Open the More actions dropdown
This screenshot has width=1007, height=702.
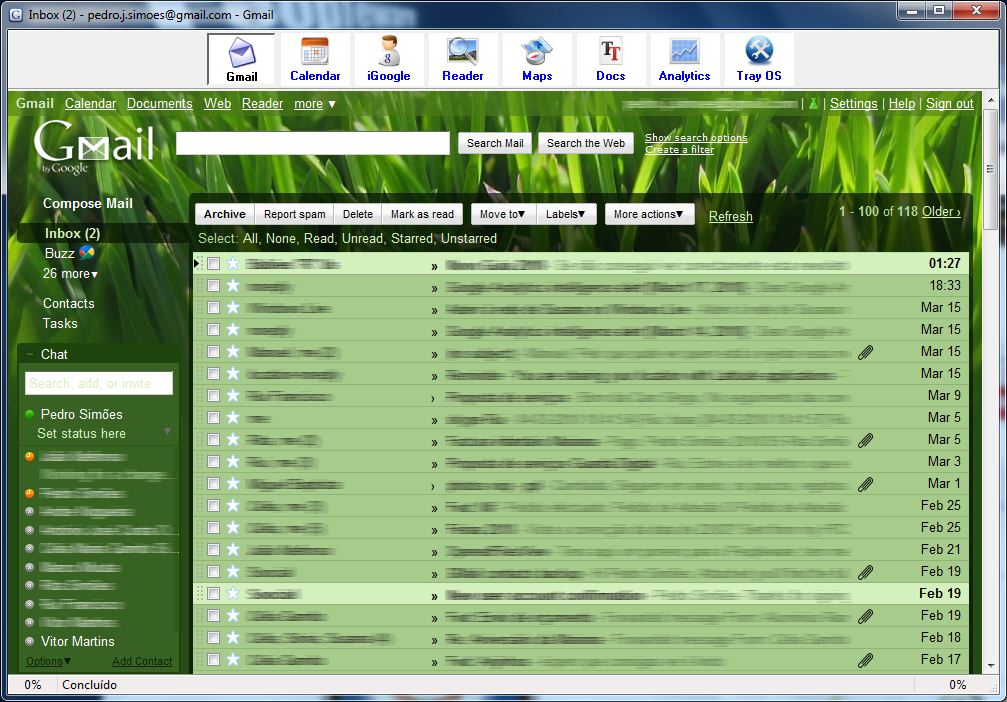649,214
